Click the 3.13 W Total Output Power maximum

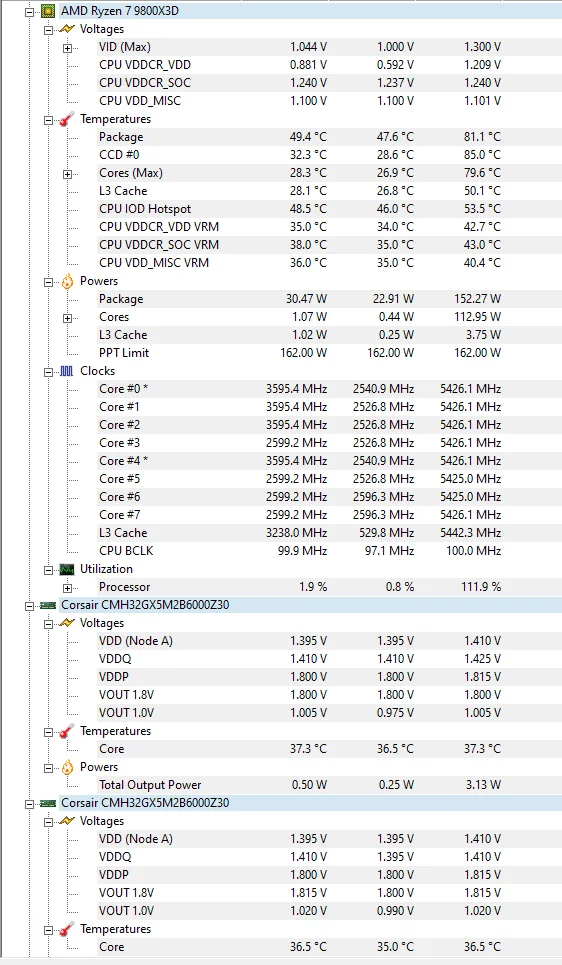483,785
